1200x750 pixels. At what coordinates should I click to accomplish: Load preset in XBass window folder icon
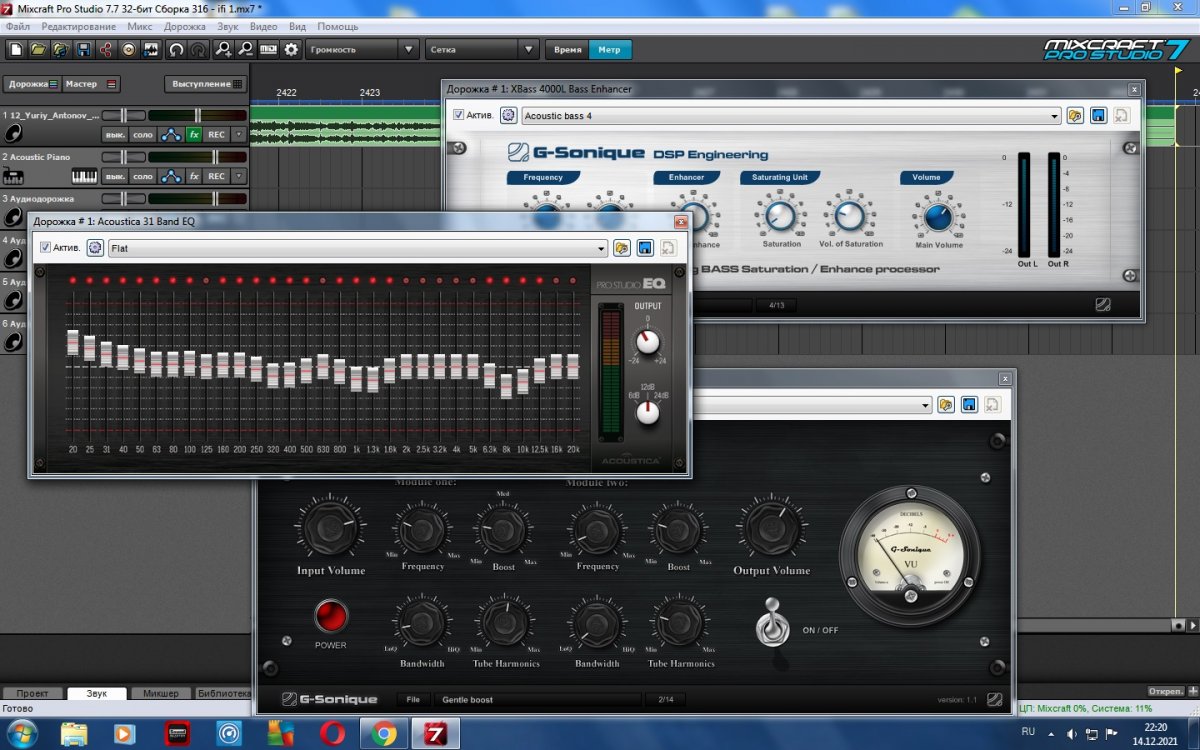[1075, 116]
